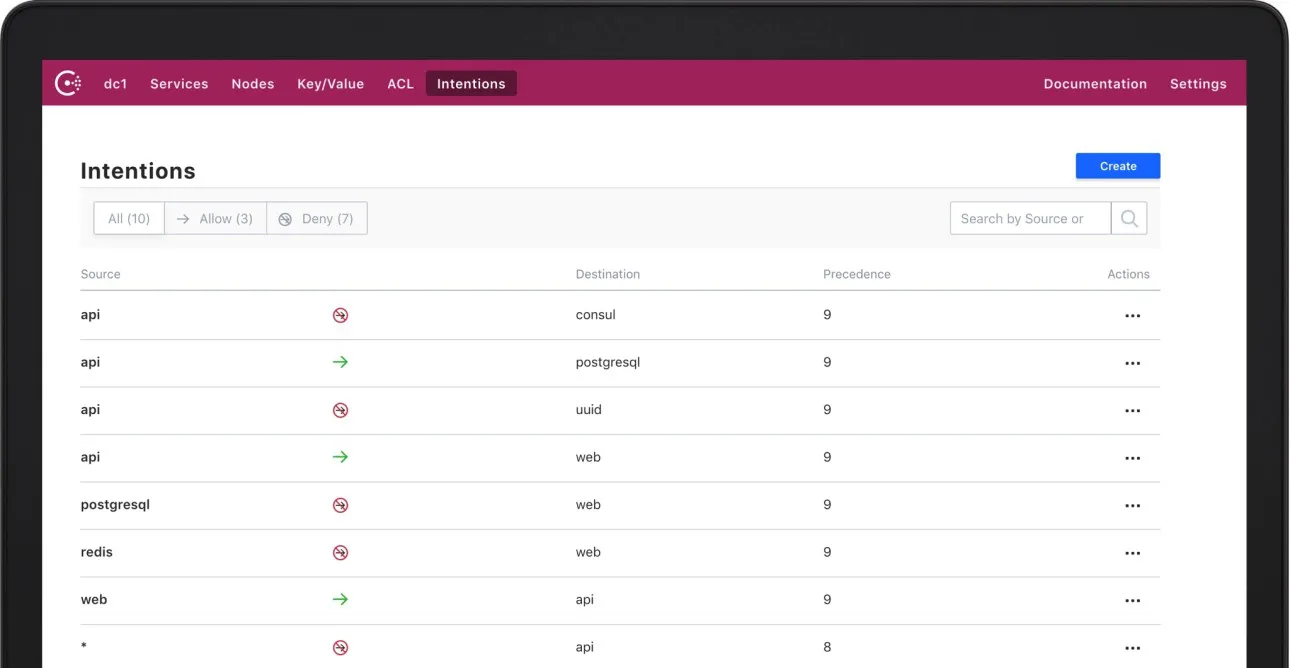Filter intentions by Deny (7)
Image resolution: width=1290 pixels, height=668 pixels.
click(317, 218)
